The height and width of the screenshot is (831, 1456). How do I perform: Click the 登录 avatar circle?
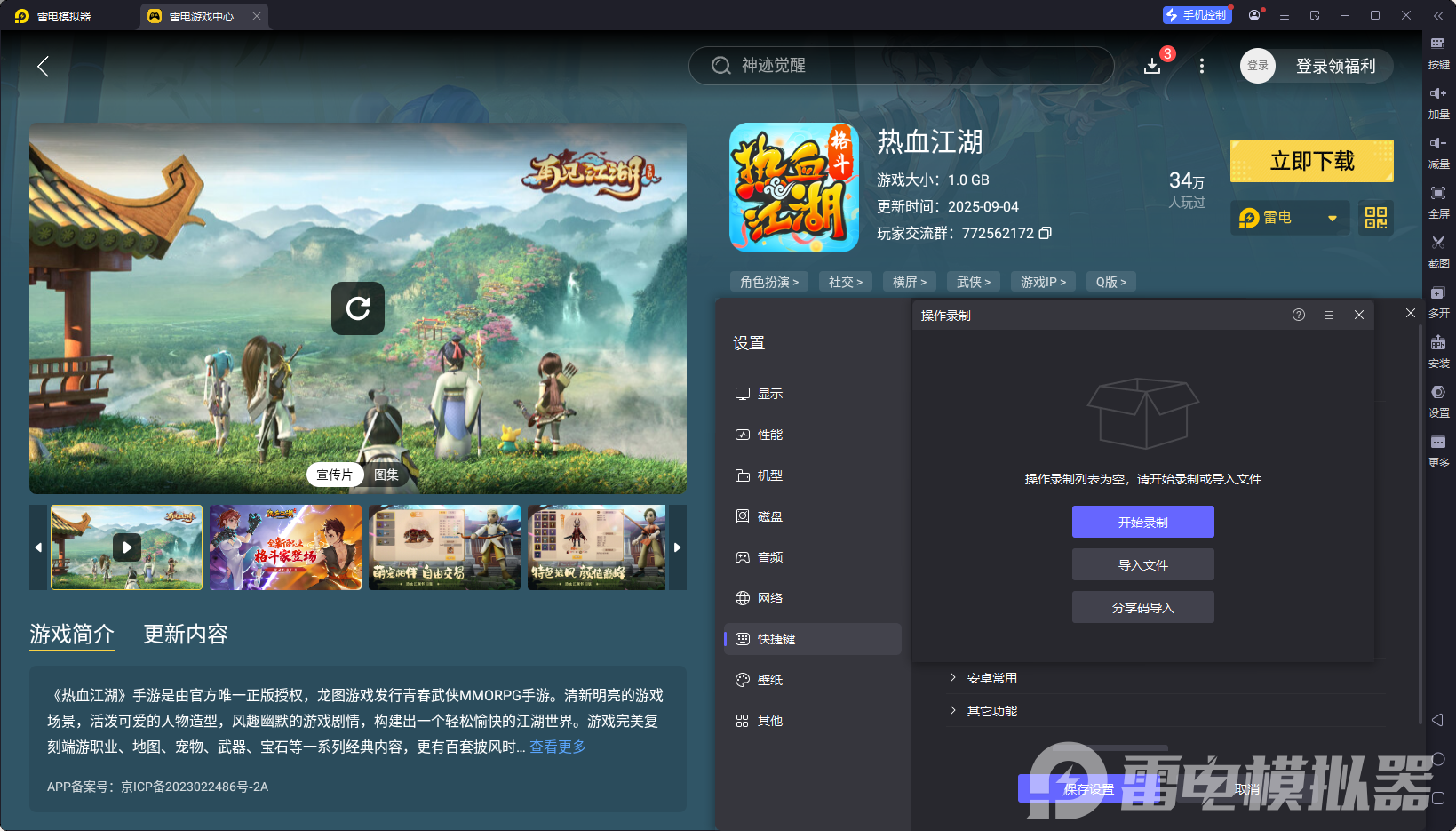pos(1258,66)
